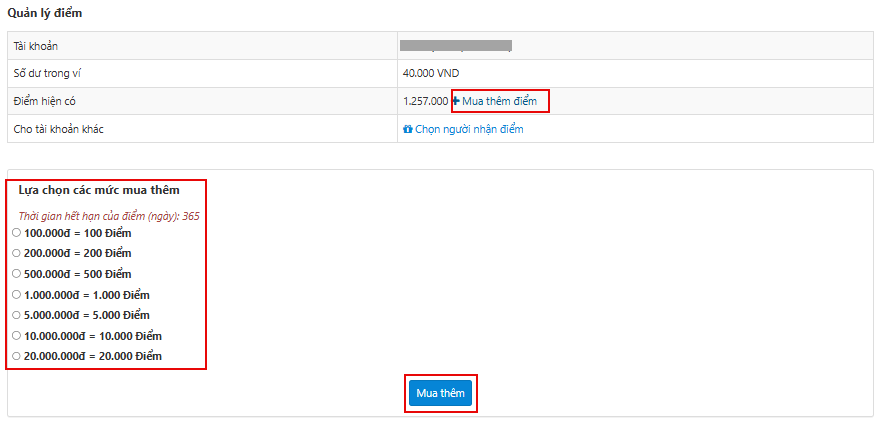Click the 1.257.000 current points value
Screen dimensions: 878x424
[425, 102]
